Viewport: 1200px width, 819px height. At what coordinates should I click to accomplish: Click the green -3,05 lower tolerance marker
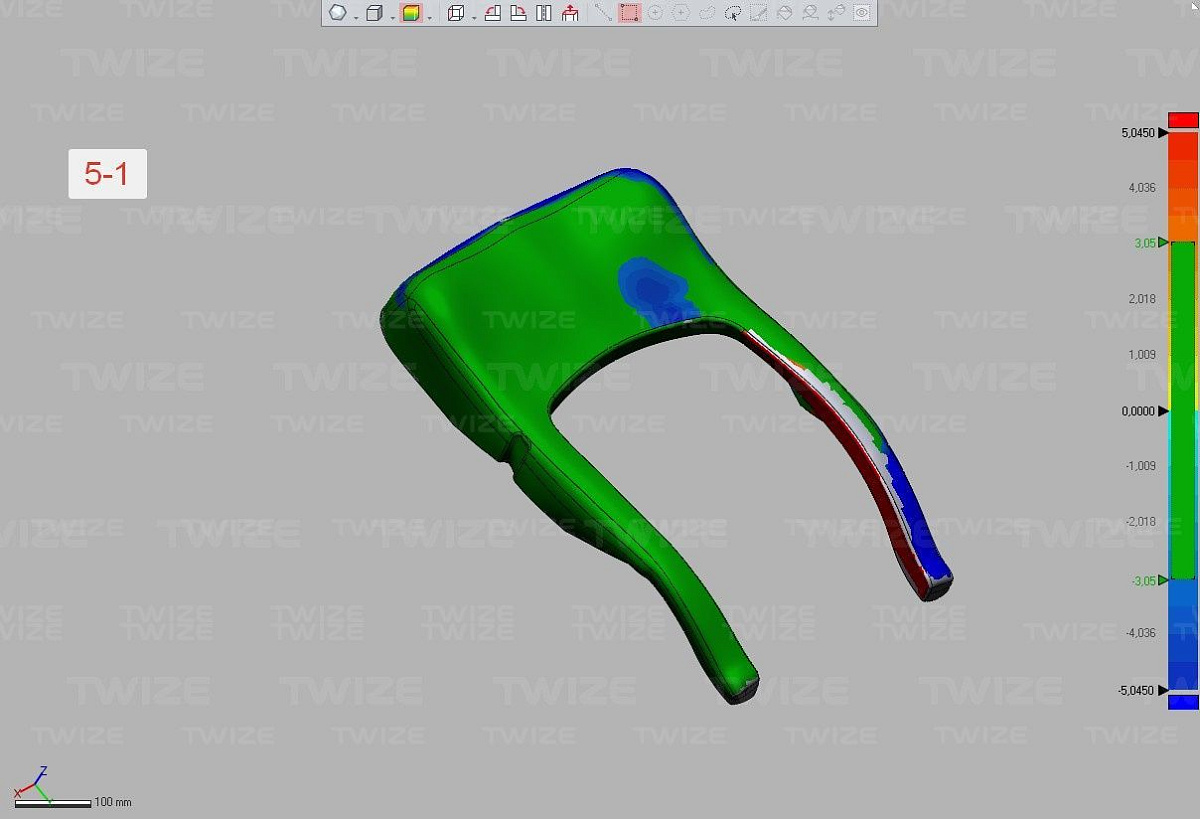click(1163, 580)
